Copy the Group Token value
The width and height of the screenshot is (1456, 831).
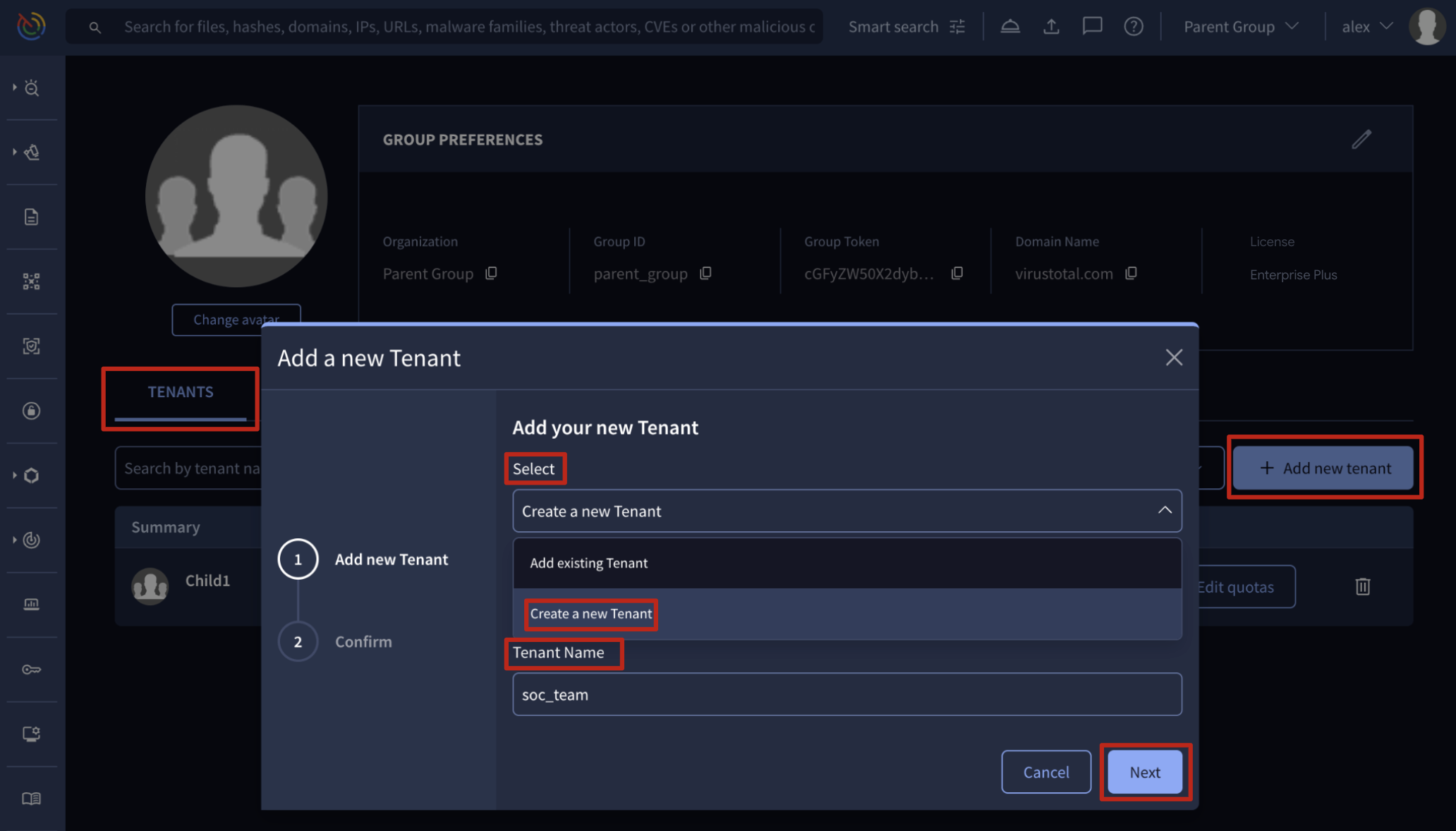957,274
